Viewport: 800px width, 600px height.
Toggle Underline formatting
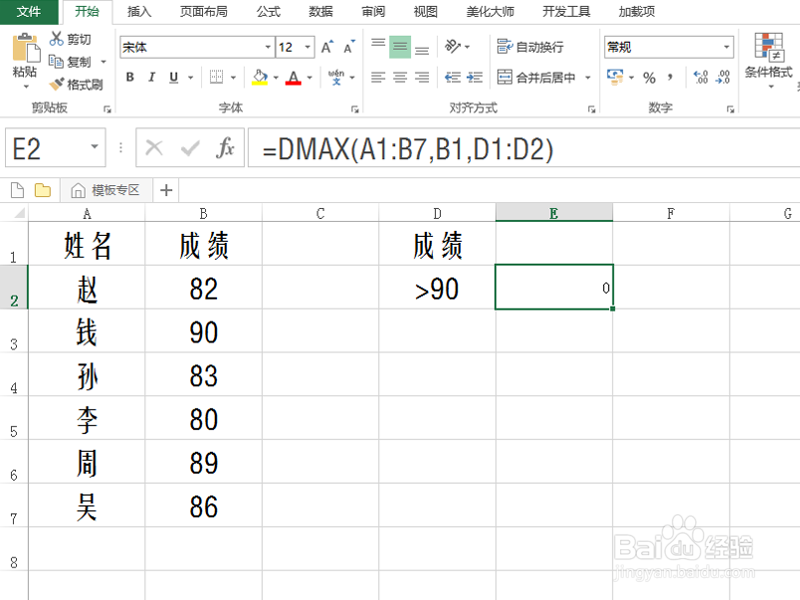coord(173,77)
